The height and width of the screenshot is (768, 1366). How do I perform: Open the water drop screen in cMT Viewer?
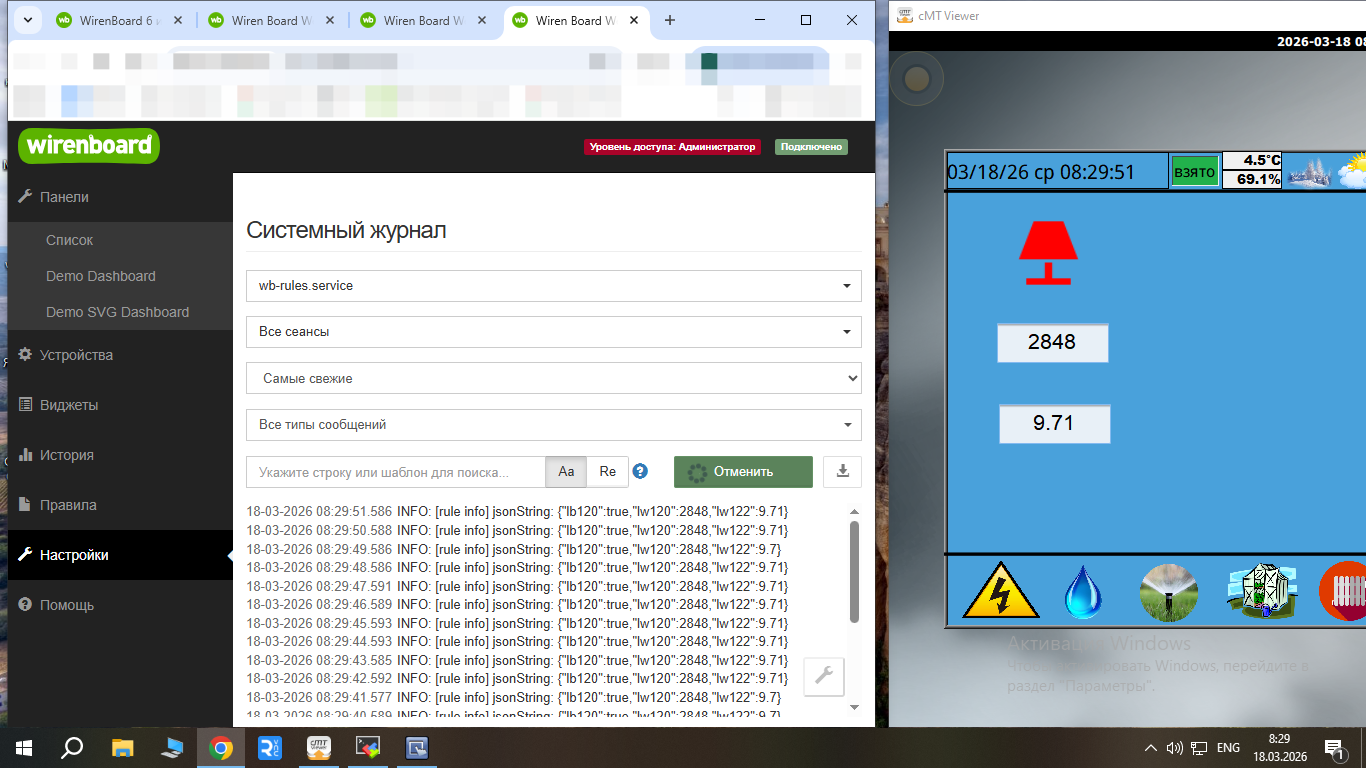(1082, 591)
